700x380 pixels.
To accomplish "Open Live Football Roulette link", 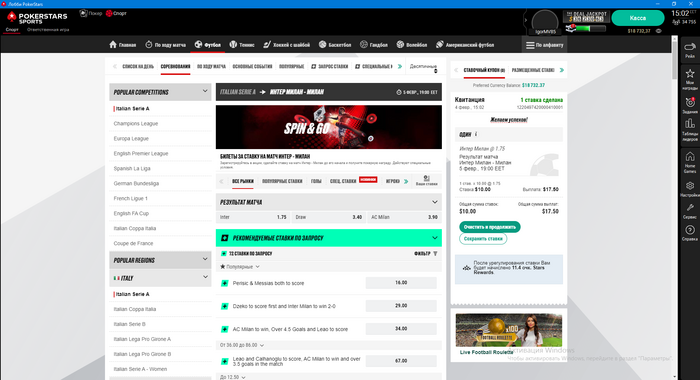I will (x=486, y=352).
